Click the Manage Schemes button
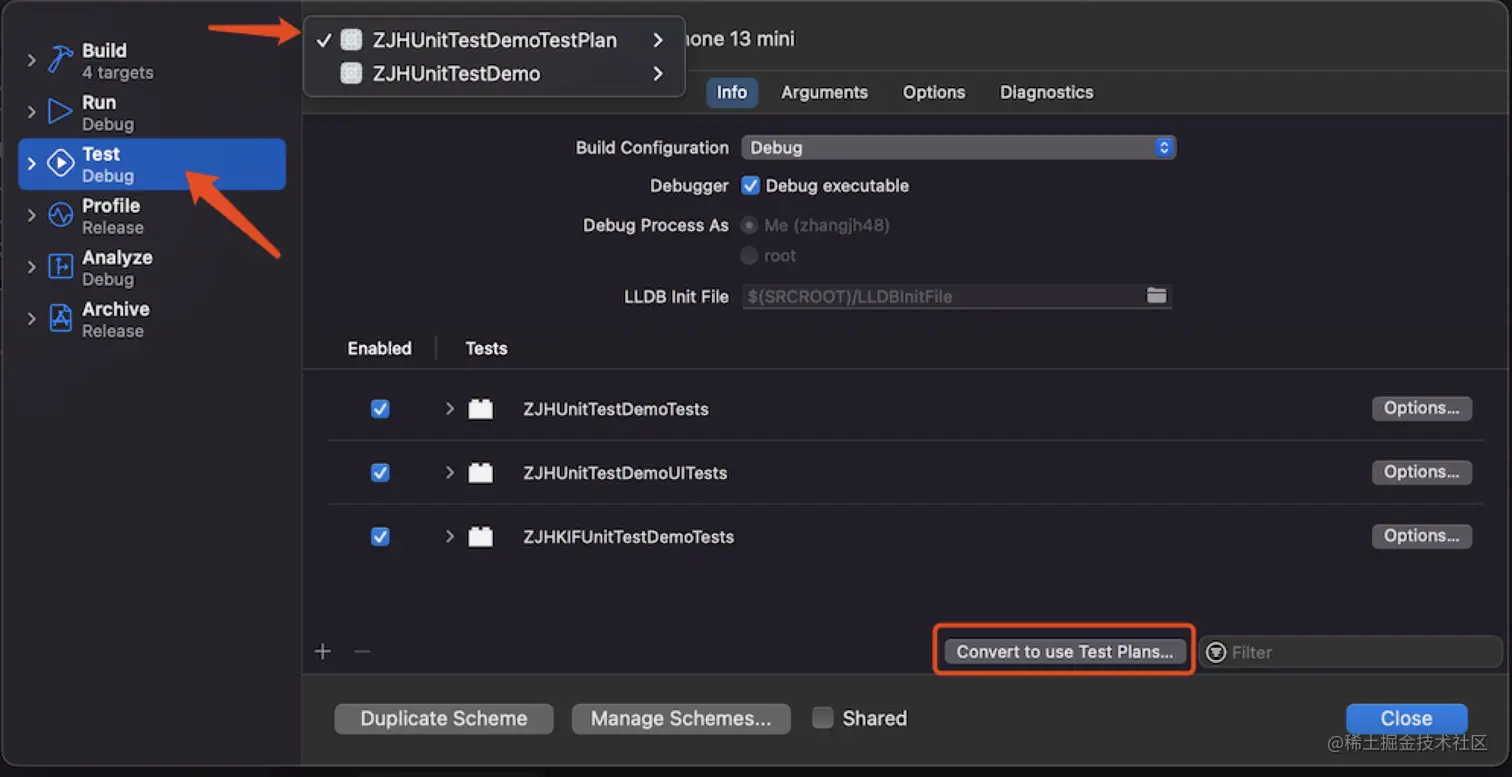 pyautogui.click(x=680, y=718)
